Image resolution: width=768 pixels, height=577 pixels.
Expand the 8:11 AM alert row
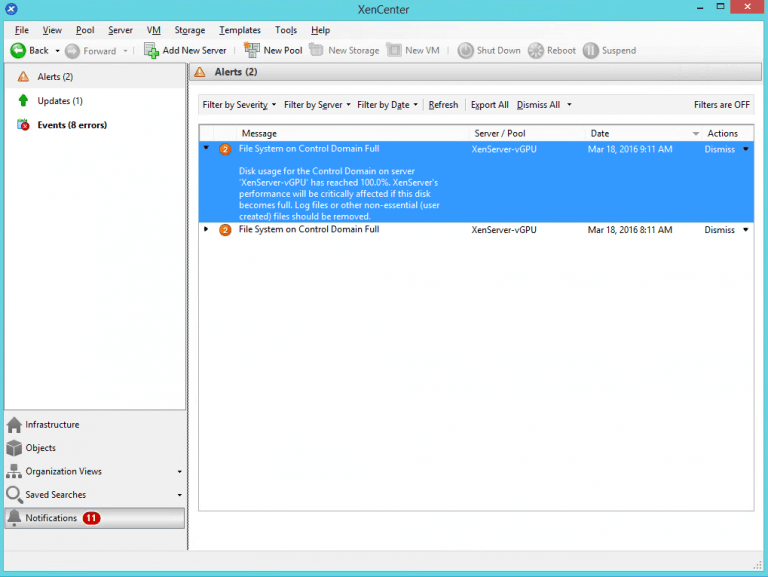point(206,229)
